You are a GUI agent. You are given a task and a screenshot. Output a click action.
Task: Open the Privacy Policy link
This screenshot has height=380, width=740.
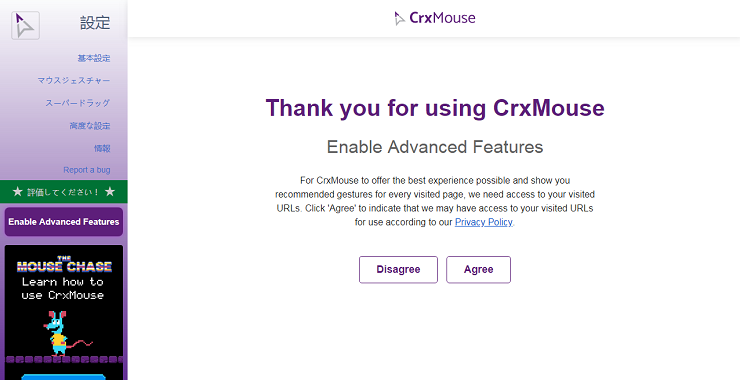(484, 222)
